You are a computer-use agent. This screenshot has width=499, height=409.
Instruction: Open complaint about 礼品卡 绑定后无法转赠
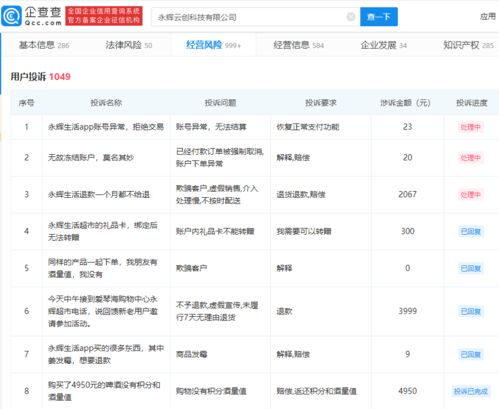[x=103, y=231]
